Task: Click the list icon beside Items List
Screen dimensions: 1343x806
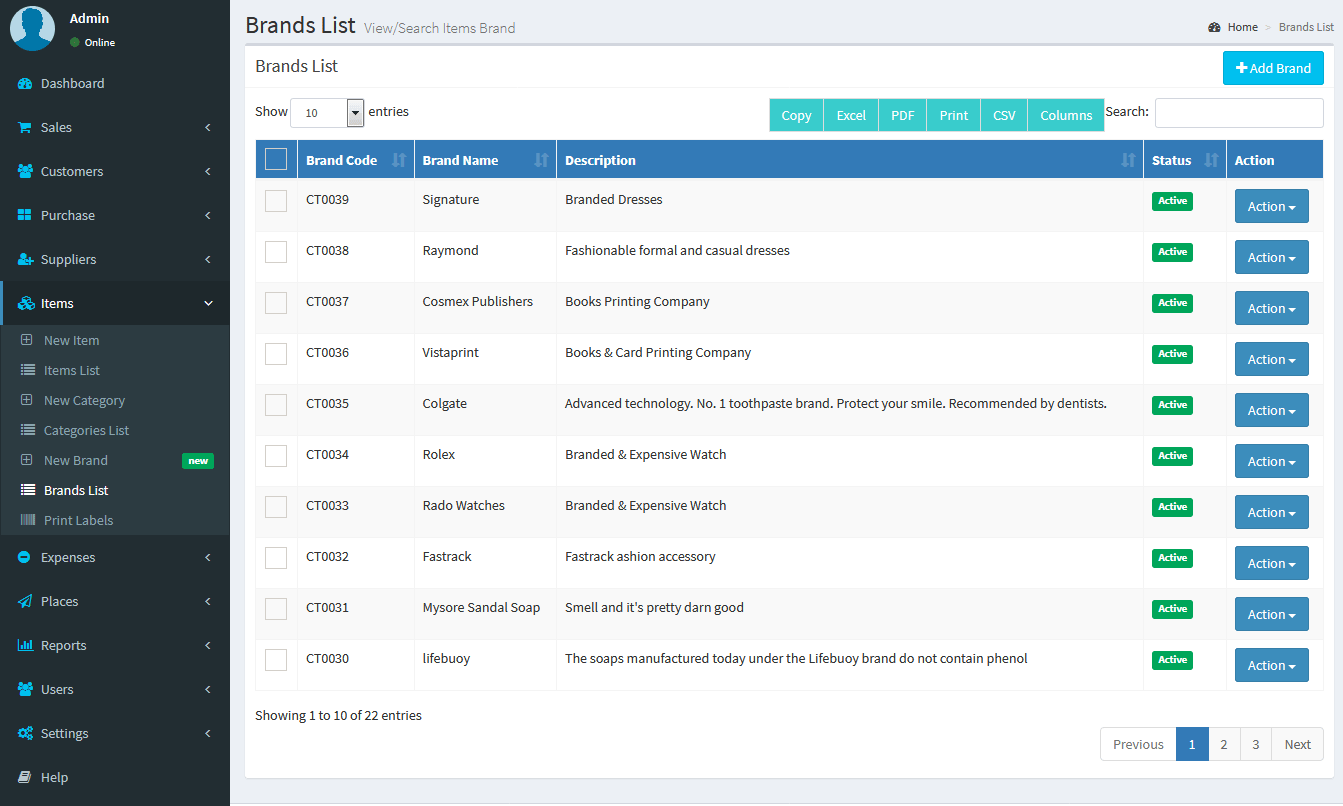Action: 27,371
